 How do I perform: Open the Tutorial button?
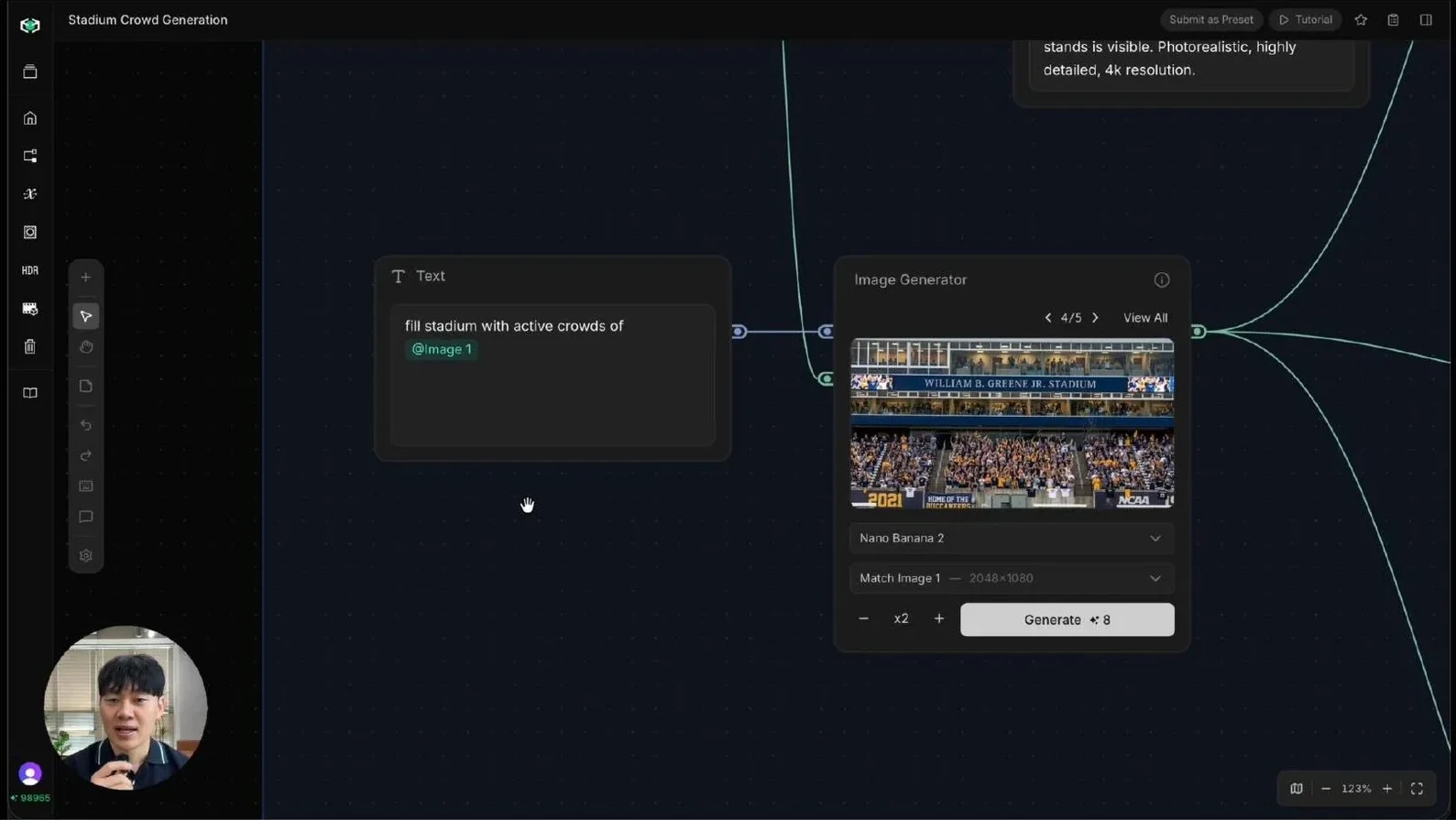coord(1306,20)
